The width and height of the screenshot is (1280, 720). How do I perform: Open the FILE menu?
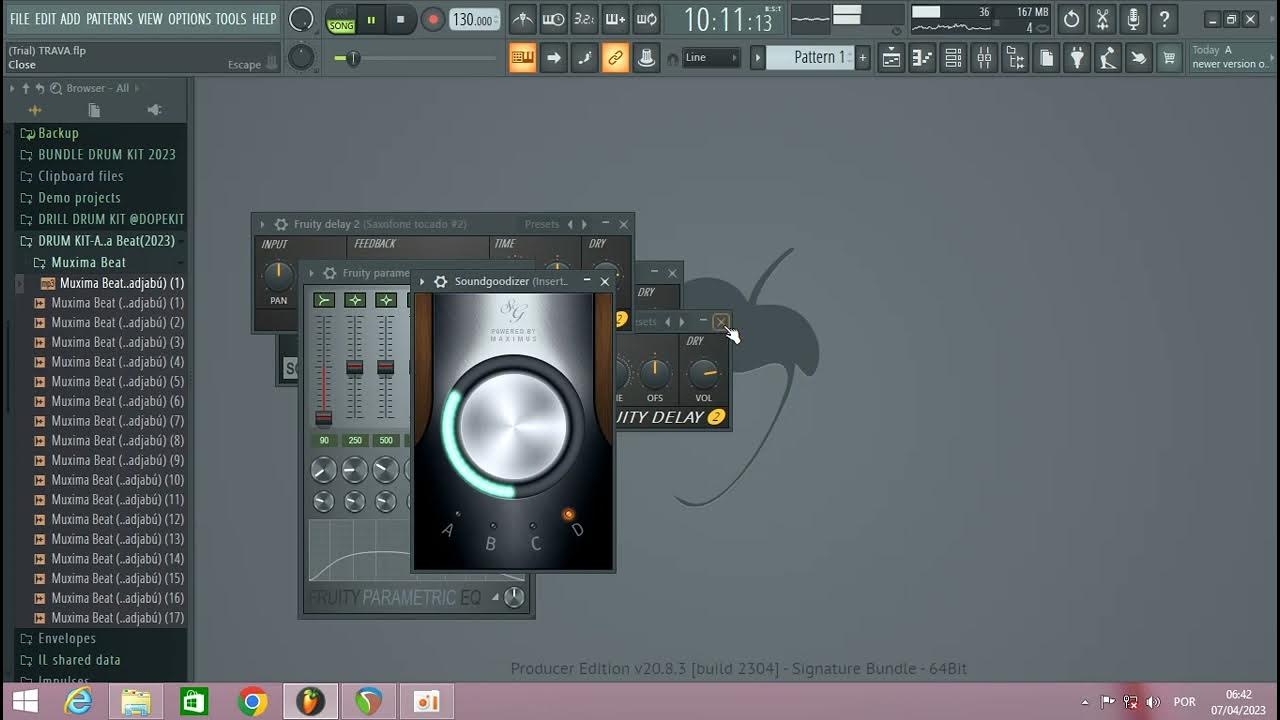(20, 19)
